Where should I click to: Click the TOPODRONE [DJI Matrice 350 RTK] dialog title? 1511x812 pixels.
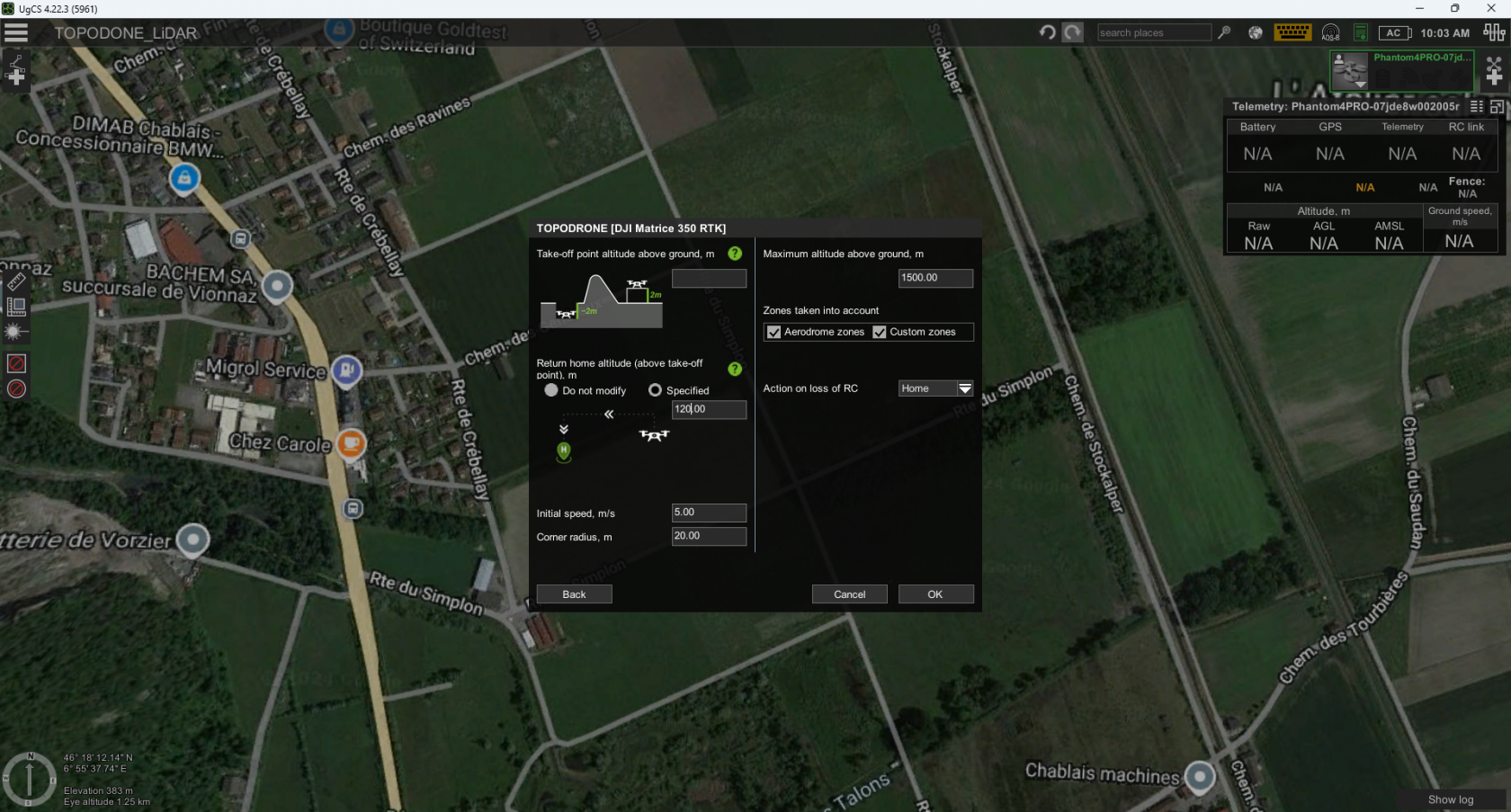click(x=631, y=228)
